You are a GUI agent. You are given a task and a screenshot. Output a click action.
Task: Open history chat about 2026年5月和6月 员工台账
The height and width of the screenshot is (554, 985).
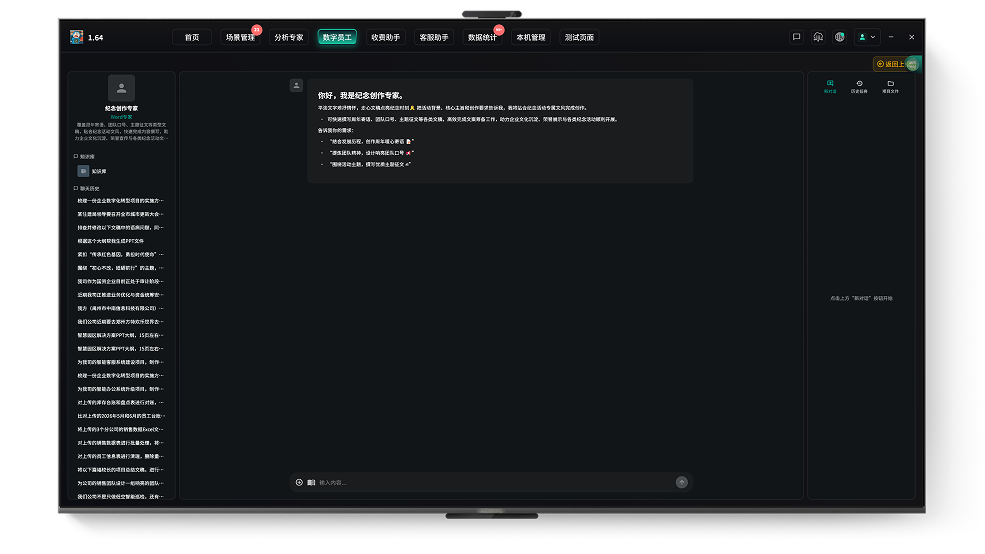click(120, 416)
